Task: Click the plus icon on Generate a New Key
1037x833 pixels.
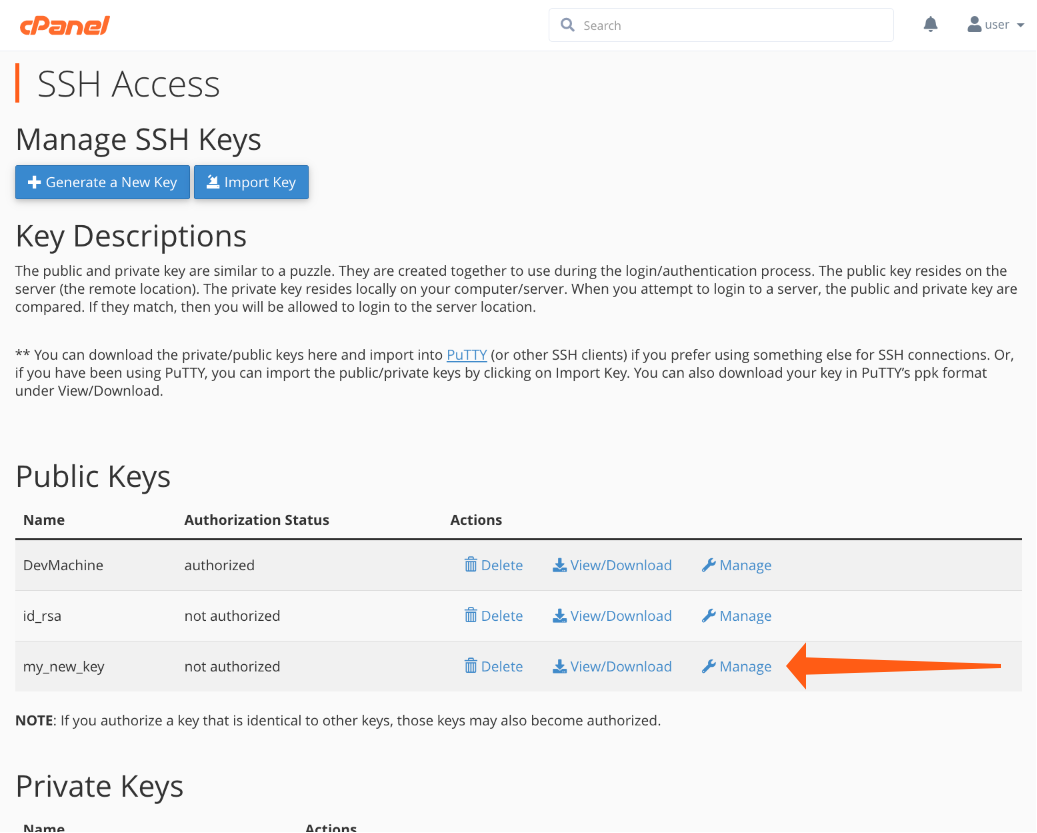Action: pyautogui.click(x=35, y=182)
